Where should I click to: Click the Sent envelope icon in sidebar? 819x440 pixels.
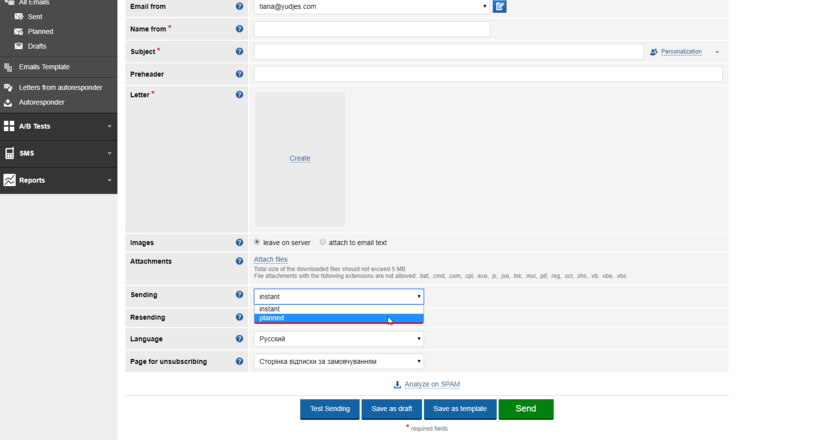19,17
